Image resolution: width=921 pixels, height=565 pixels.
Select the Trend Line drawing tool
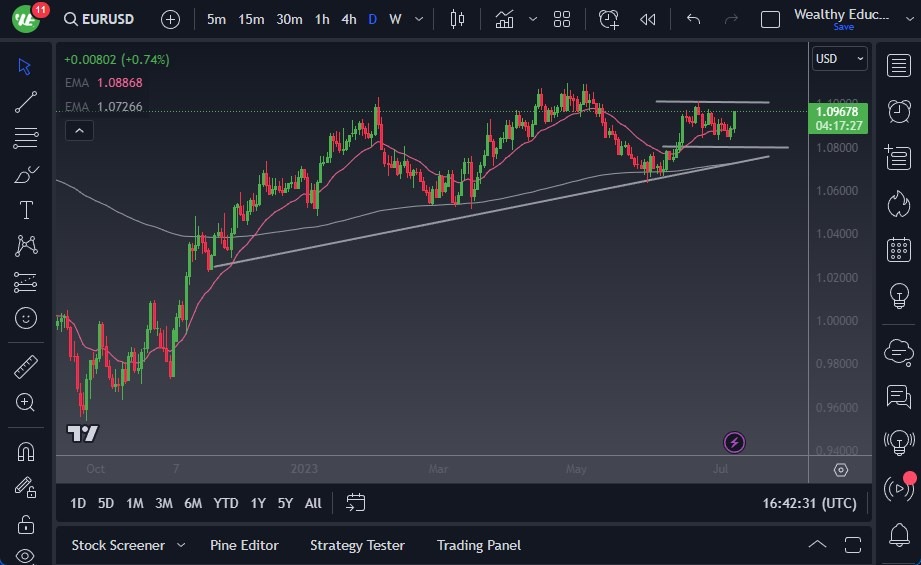26,102
